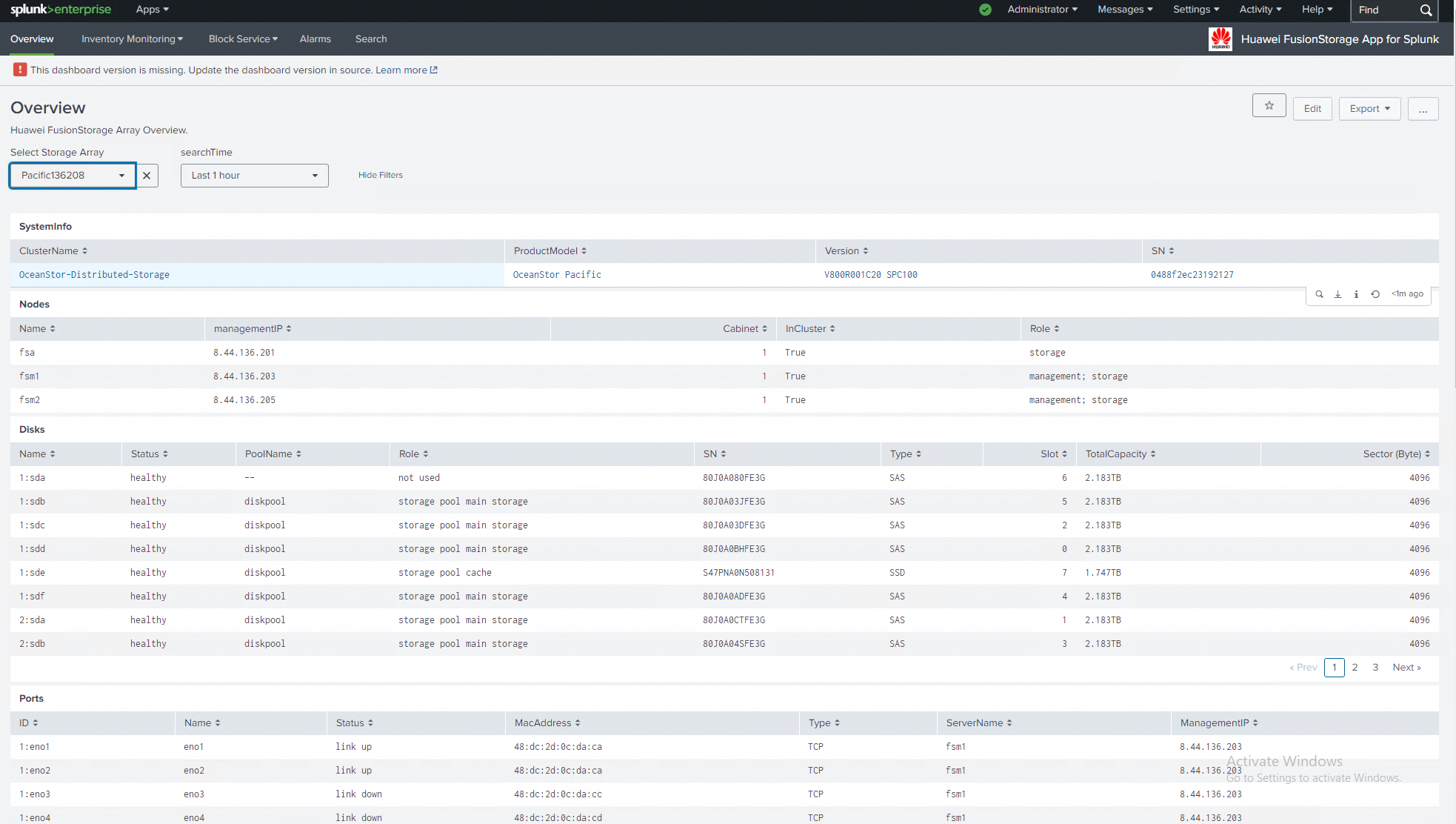The image size is (1456, 824).
Task: Go to the Search tab
Action: click(x=371, y=39)
